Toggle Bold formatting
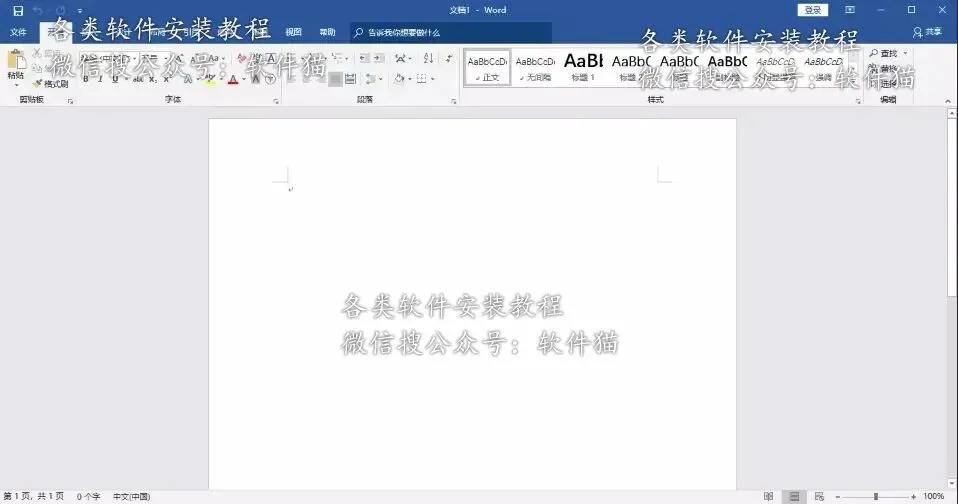This screenshot has width=958, height=504. (x=86, y=79)
